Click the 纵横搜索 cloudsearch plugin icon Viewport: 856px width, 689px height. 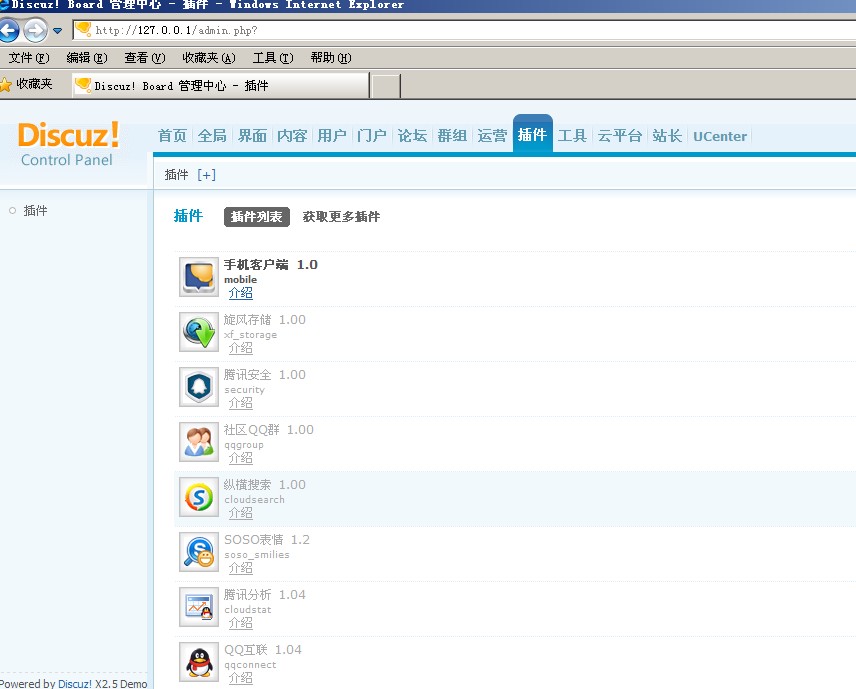pyautogui.click(x=199, y=497)
